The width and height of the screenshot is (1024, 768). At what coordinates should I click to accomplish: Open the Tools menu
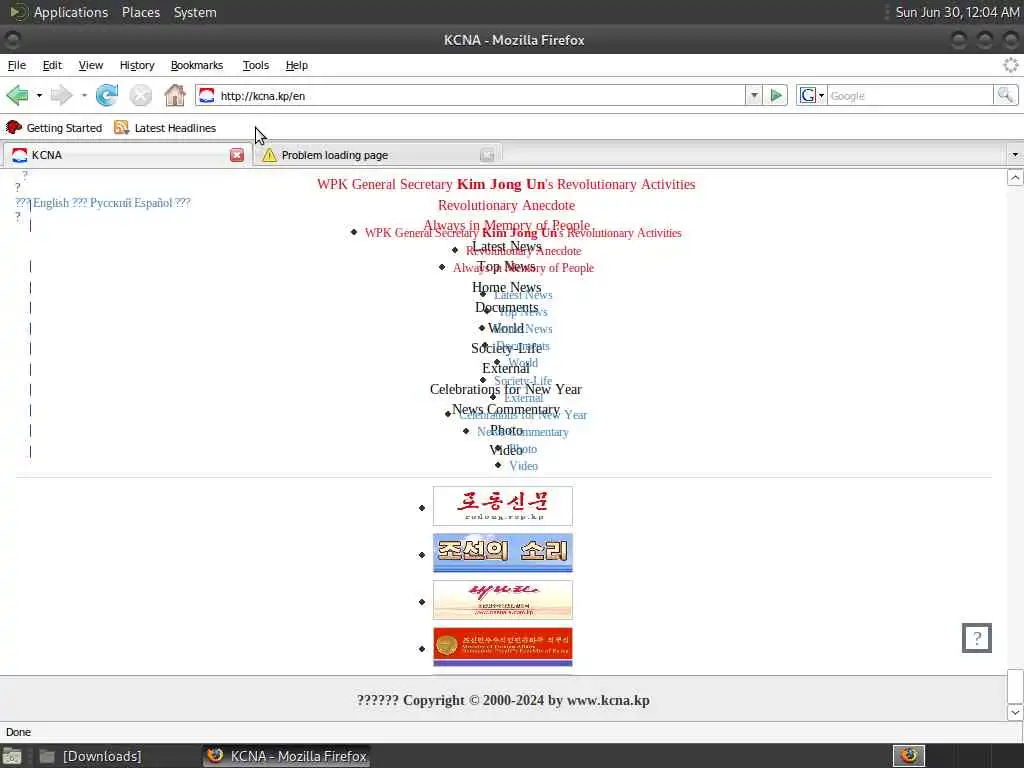[255, 65]
